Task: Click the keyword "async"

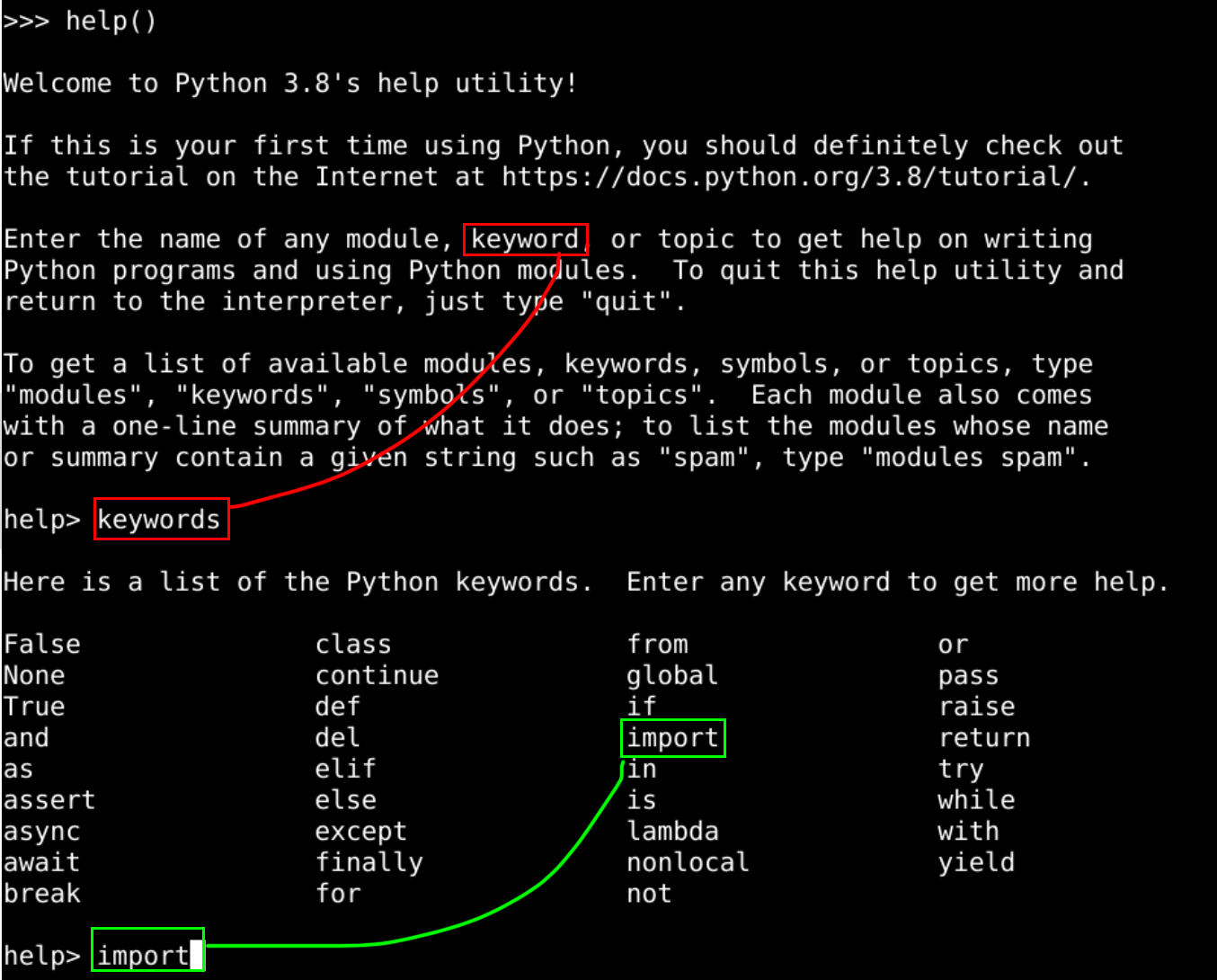Action: [x=42, y=833]
